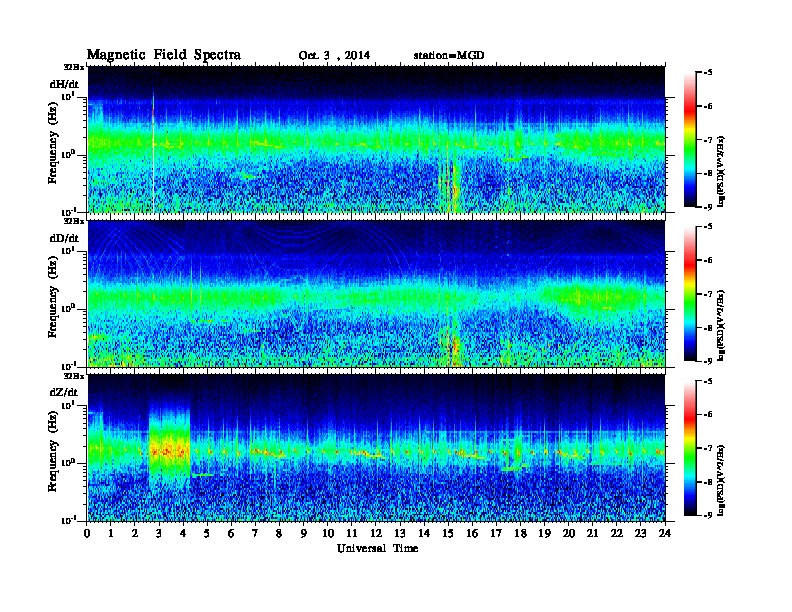The image size is (792, 612).
Task: Click the log(PSD) label beside dH/dt color bar
Action: click(721, 171)
